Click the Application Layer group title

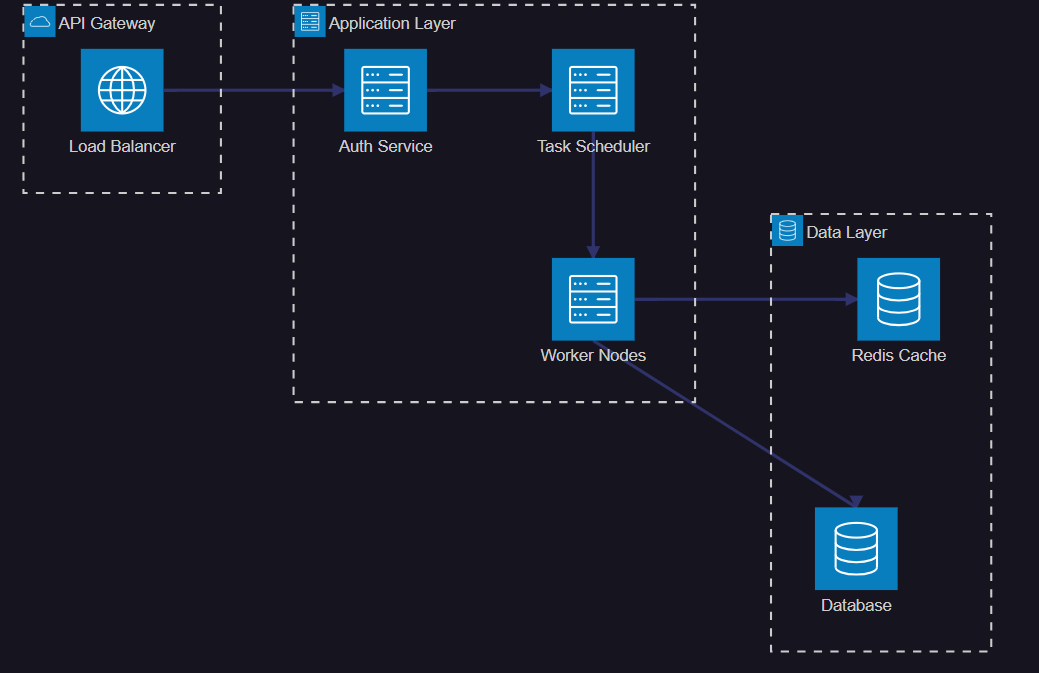392,23
